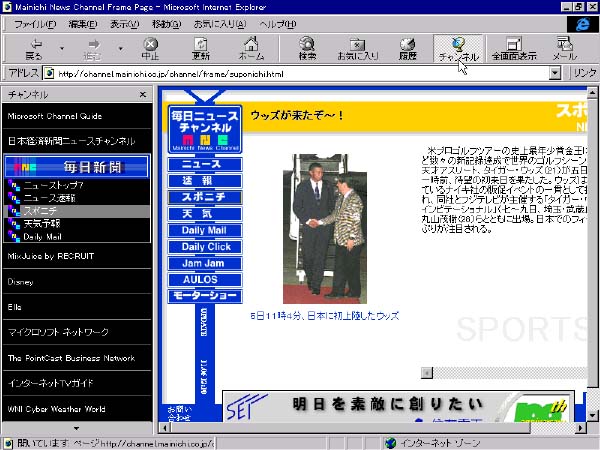Open WNI Cyber Weather World channel

(x=77, y=409)
